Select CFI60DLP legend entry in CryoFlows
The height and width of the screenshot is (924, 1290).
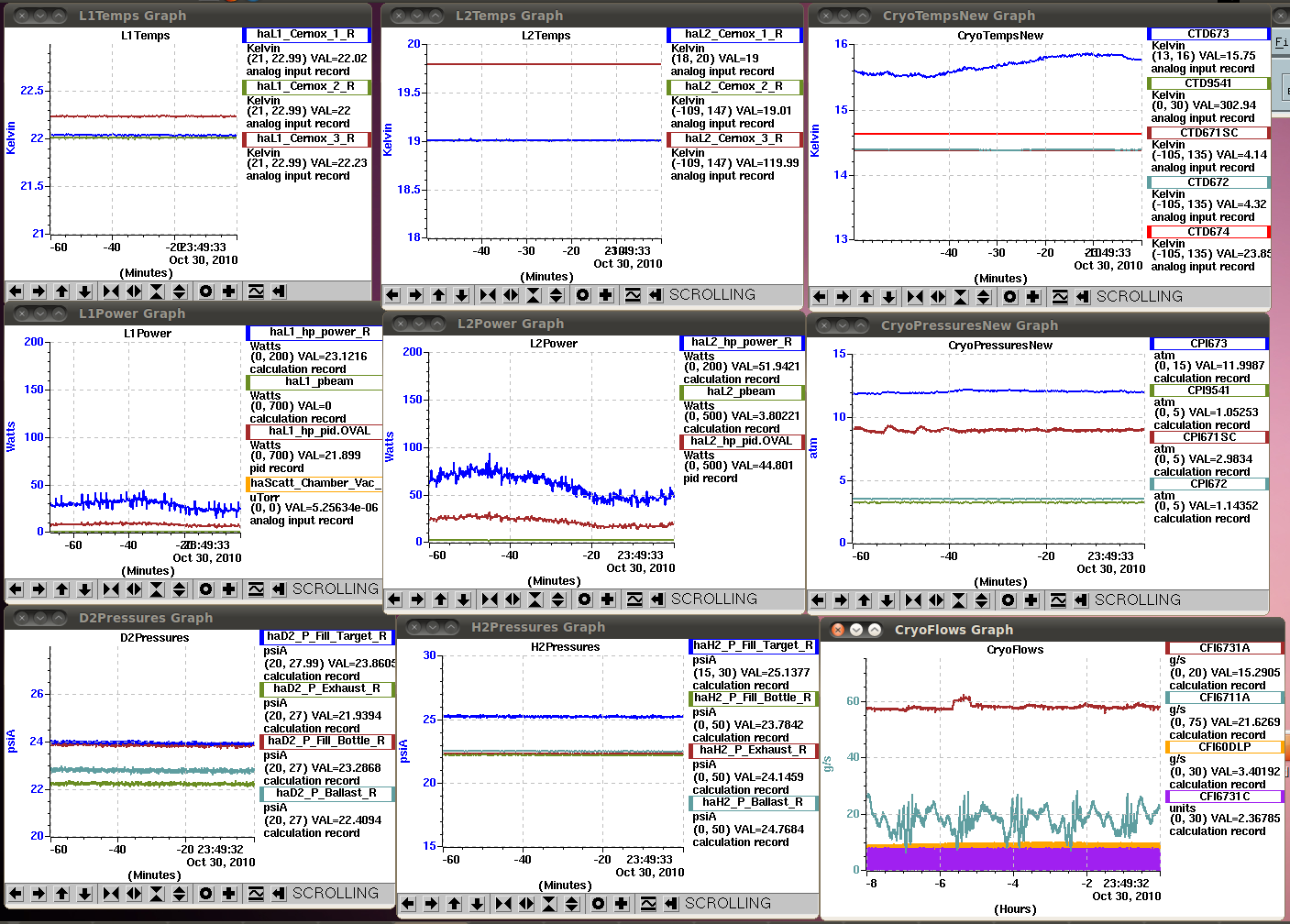coord(1225,747)
